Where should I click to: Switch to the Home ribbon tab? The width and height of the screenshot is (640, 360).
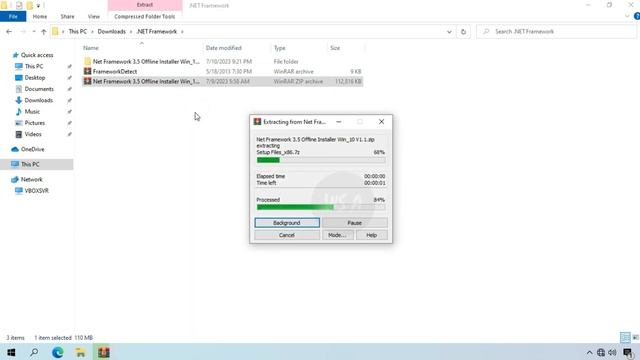tap(40, 16)
